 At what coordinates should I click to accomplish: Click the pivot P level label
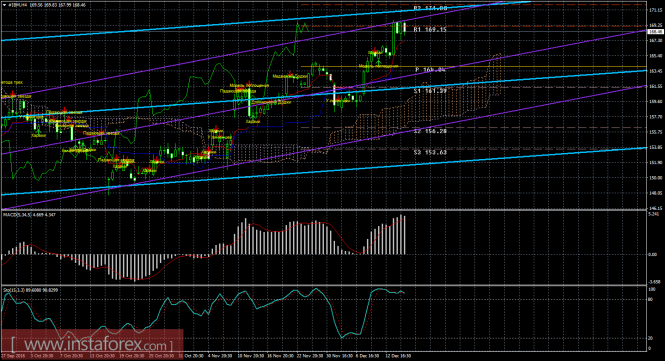[430, 69]
